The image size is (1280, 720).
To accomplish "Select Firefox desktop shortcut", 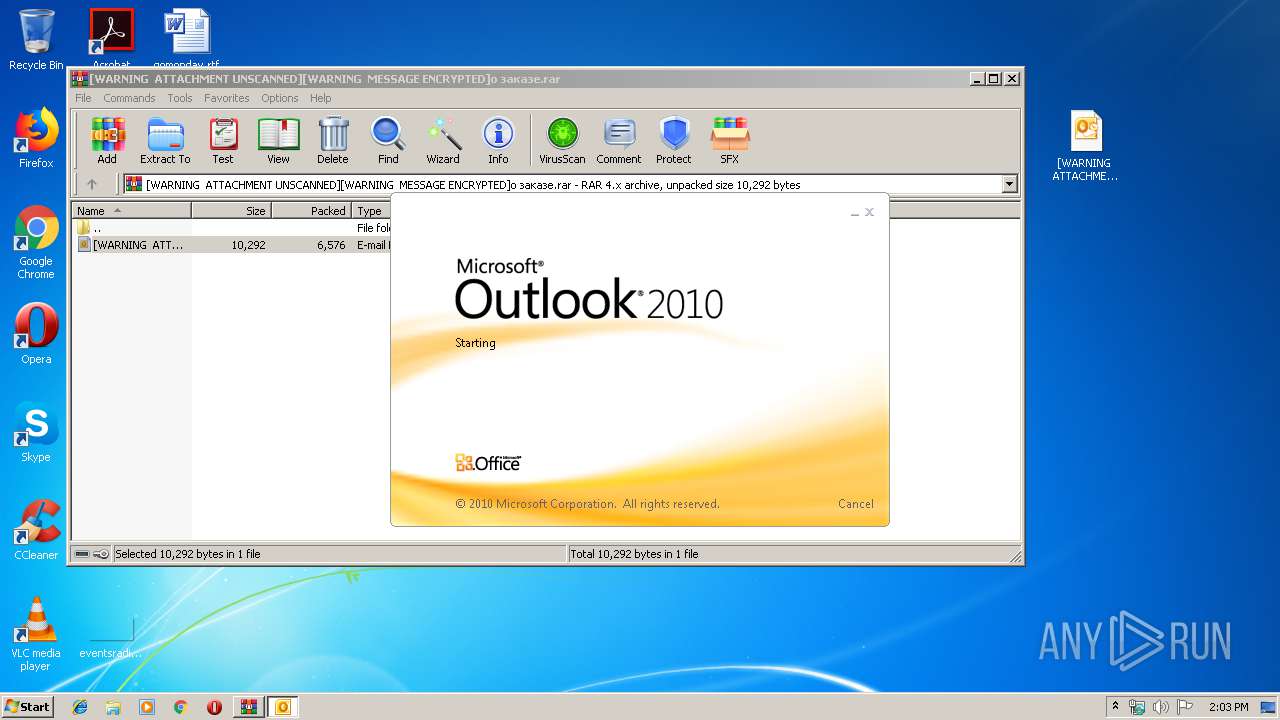I will coord(36,138).
